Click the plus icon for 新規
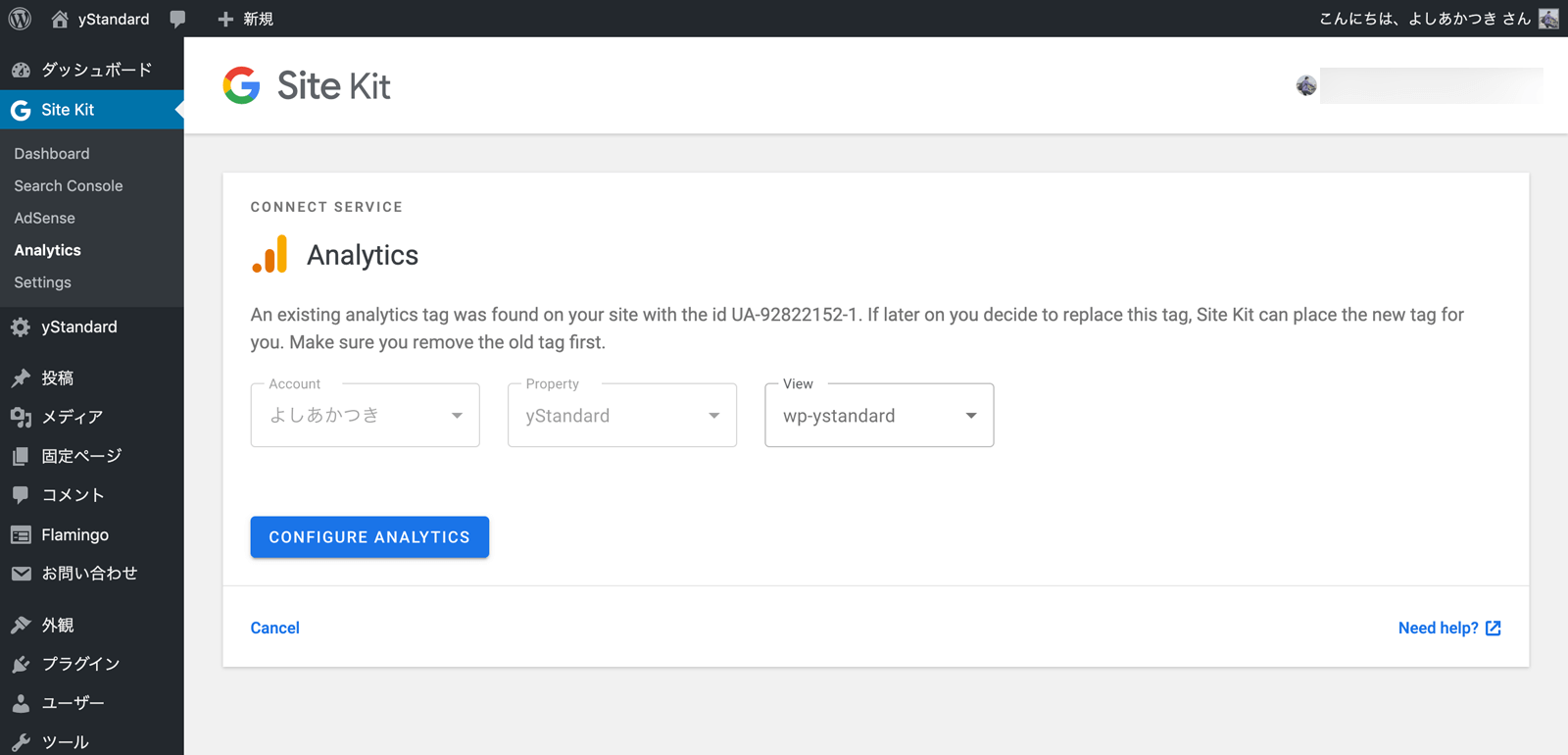 point(225,19)
